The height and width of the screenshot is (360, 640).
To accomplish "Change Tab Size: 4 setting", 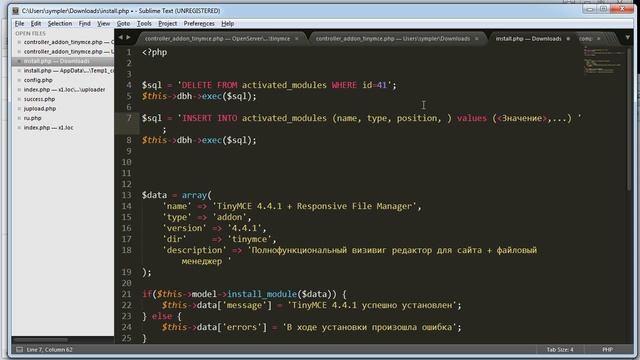I will click(560, 349).
